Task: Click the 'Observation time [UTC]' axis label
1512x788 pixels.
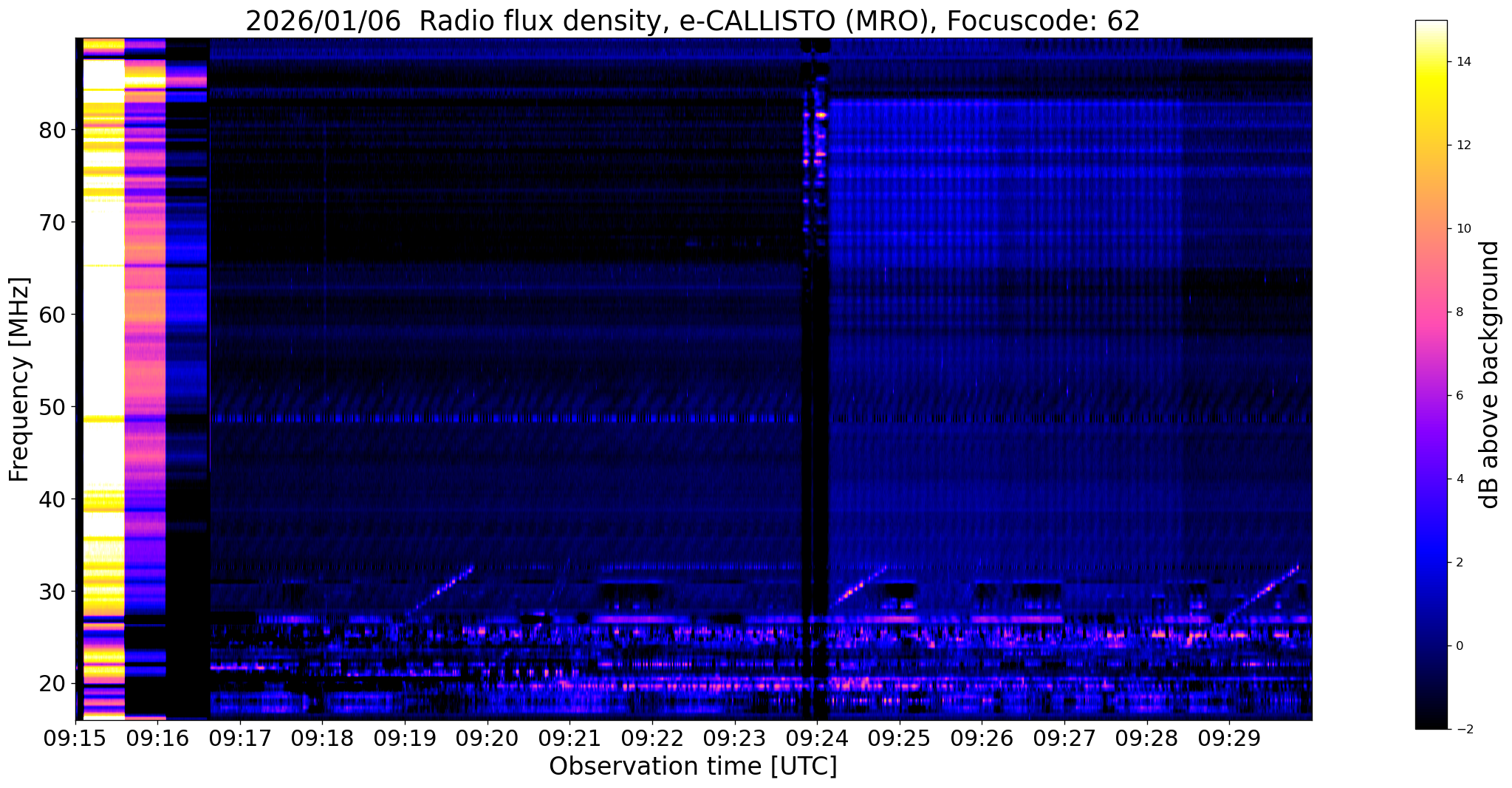Action: (693, 766)
